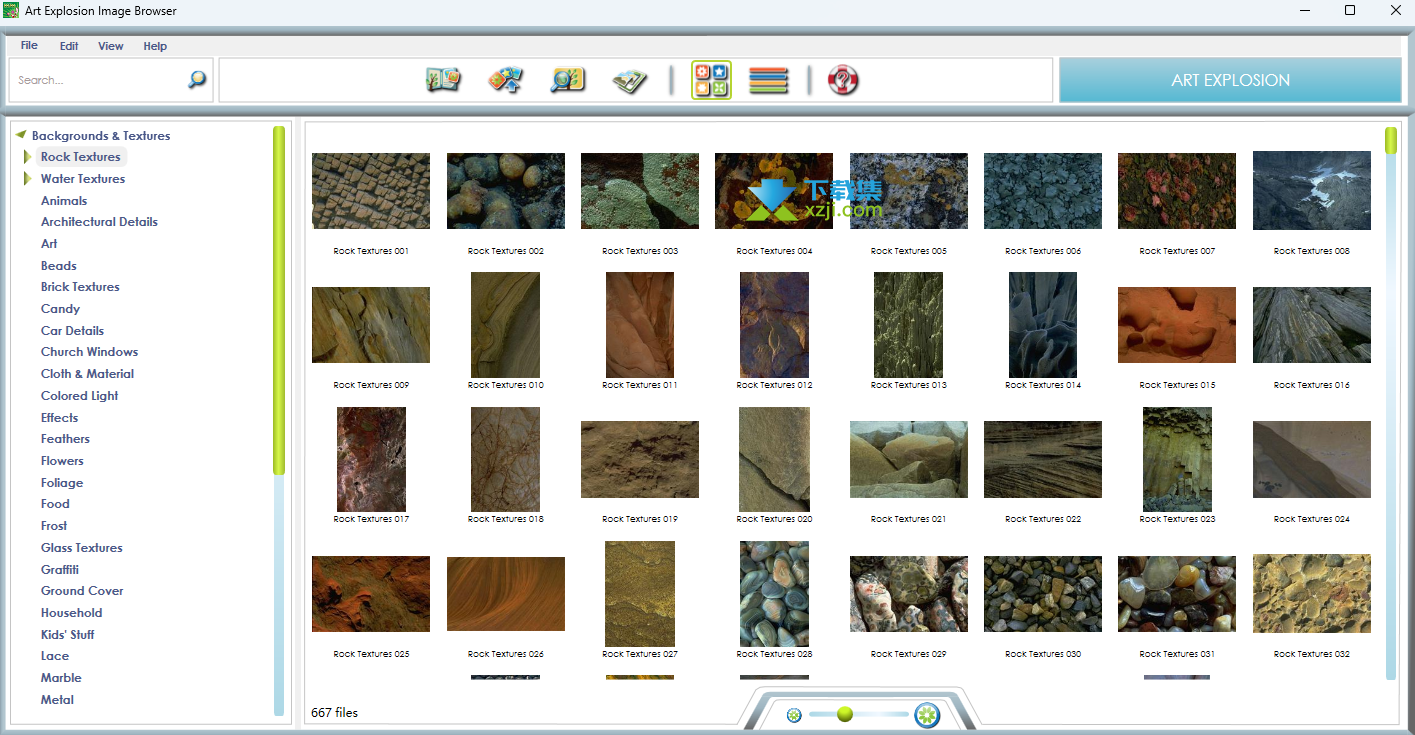Open the View menu
This screenshot has width=1415, height=735.
click(111, 46)
